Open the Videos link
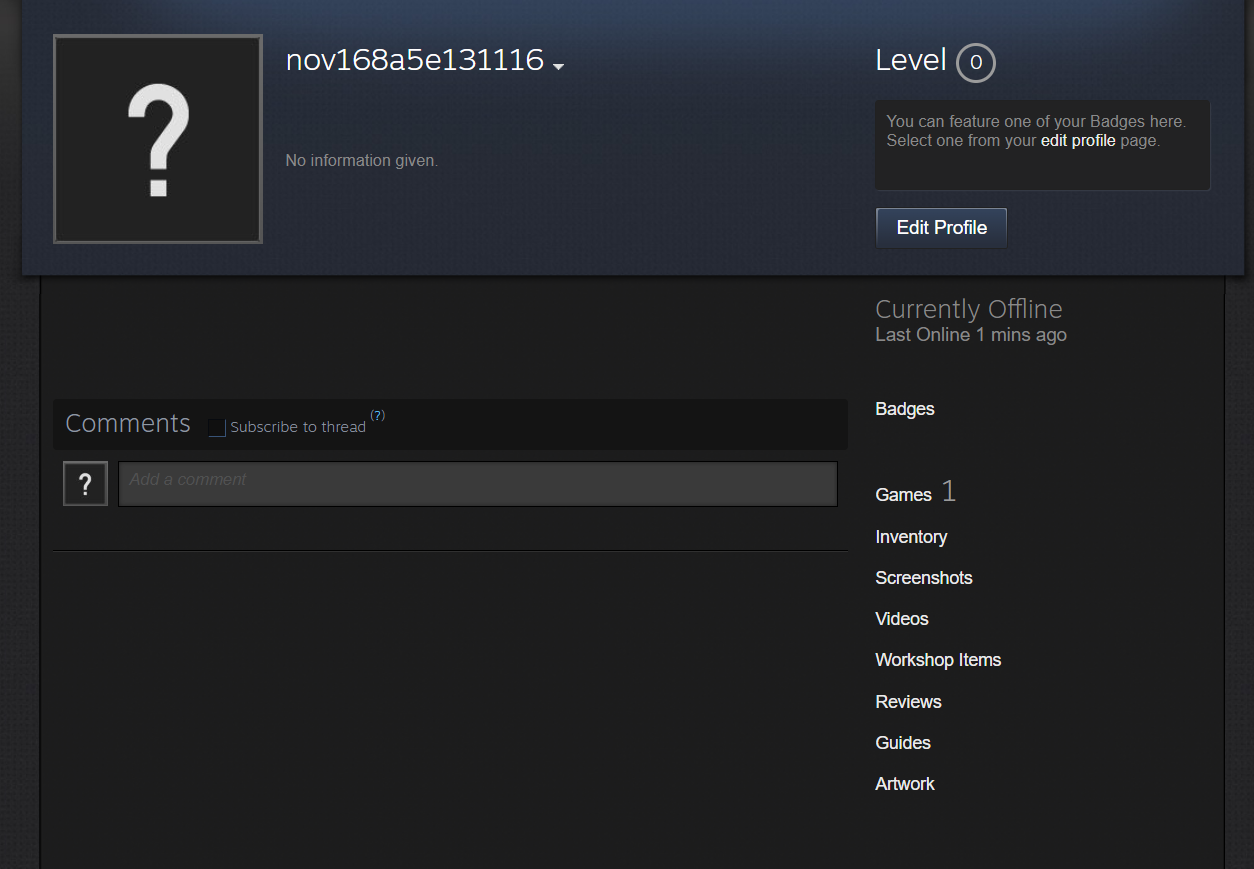 click(902, 619)
